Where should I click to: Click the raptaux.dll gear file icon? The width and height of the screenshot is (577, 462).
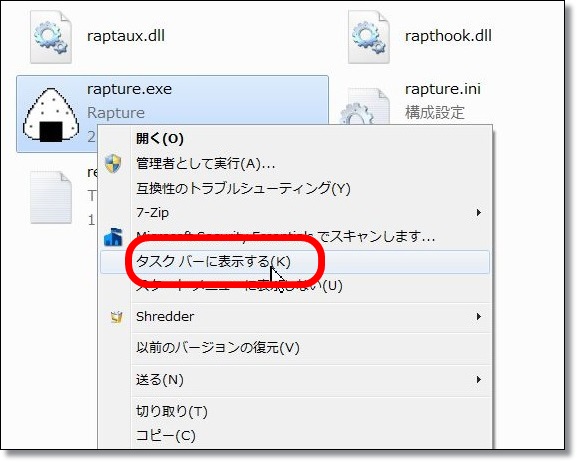(x=51, y=37)
